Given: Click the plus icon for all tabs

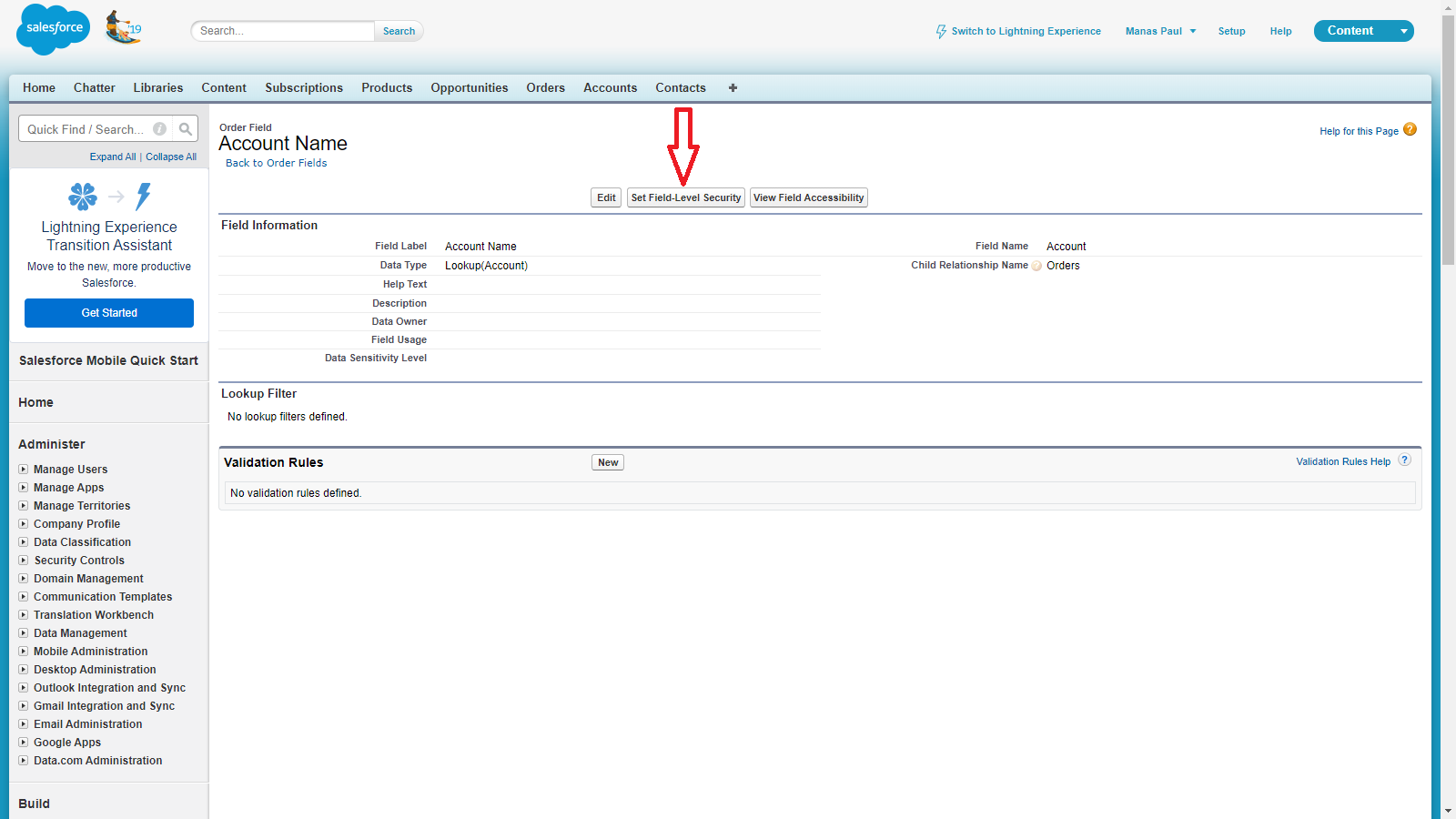Looking at the screenshot, I should [x=733, y=88].
